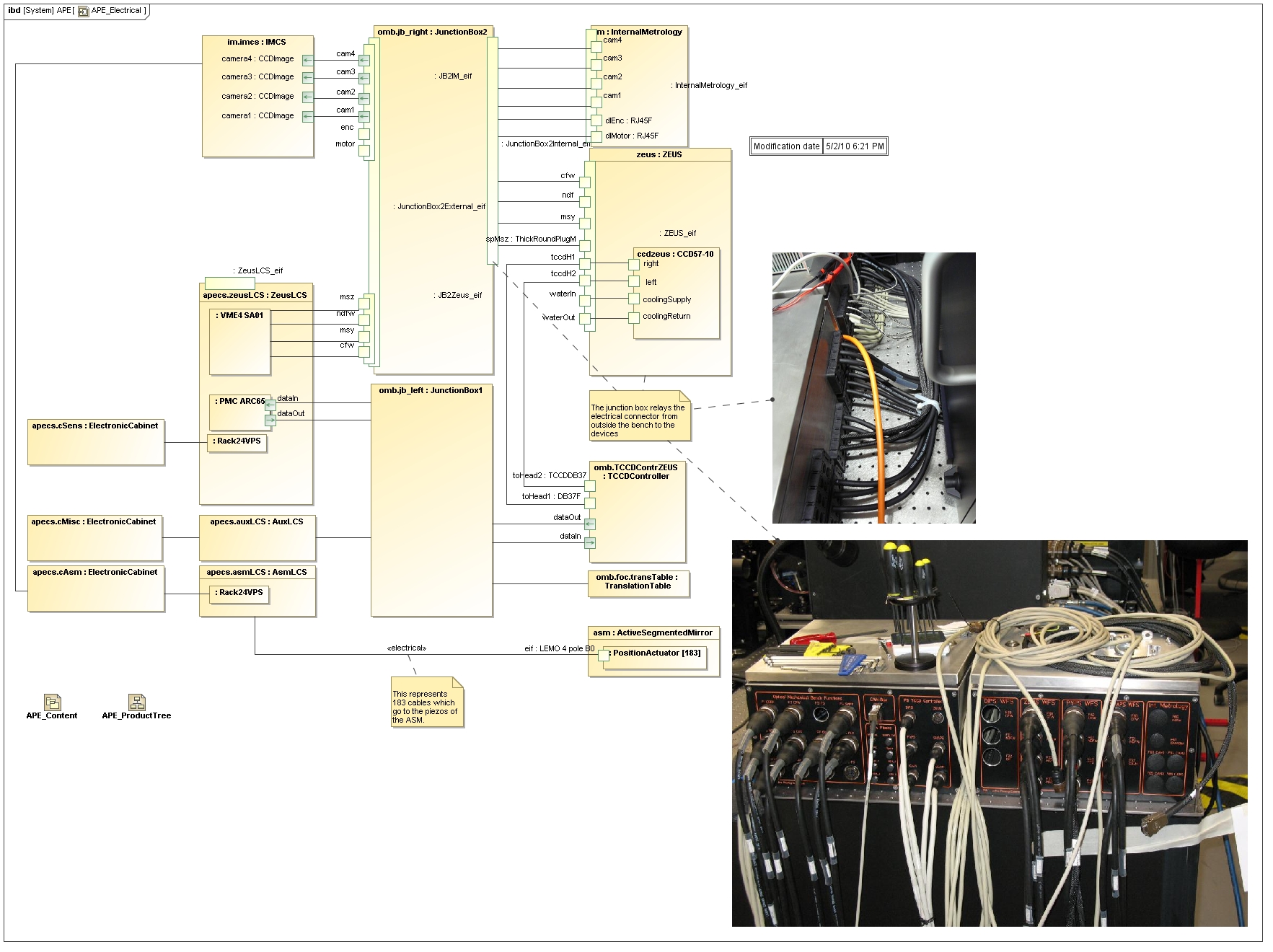Image resolution: width=1273 pixels, height=952 pixels.
Task: Select the camera4 port arrow square
Action: [308, 60]
